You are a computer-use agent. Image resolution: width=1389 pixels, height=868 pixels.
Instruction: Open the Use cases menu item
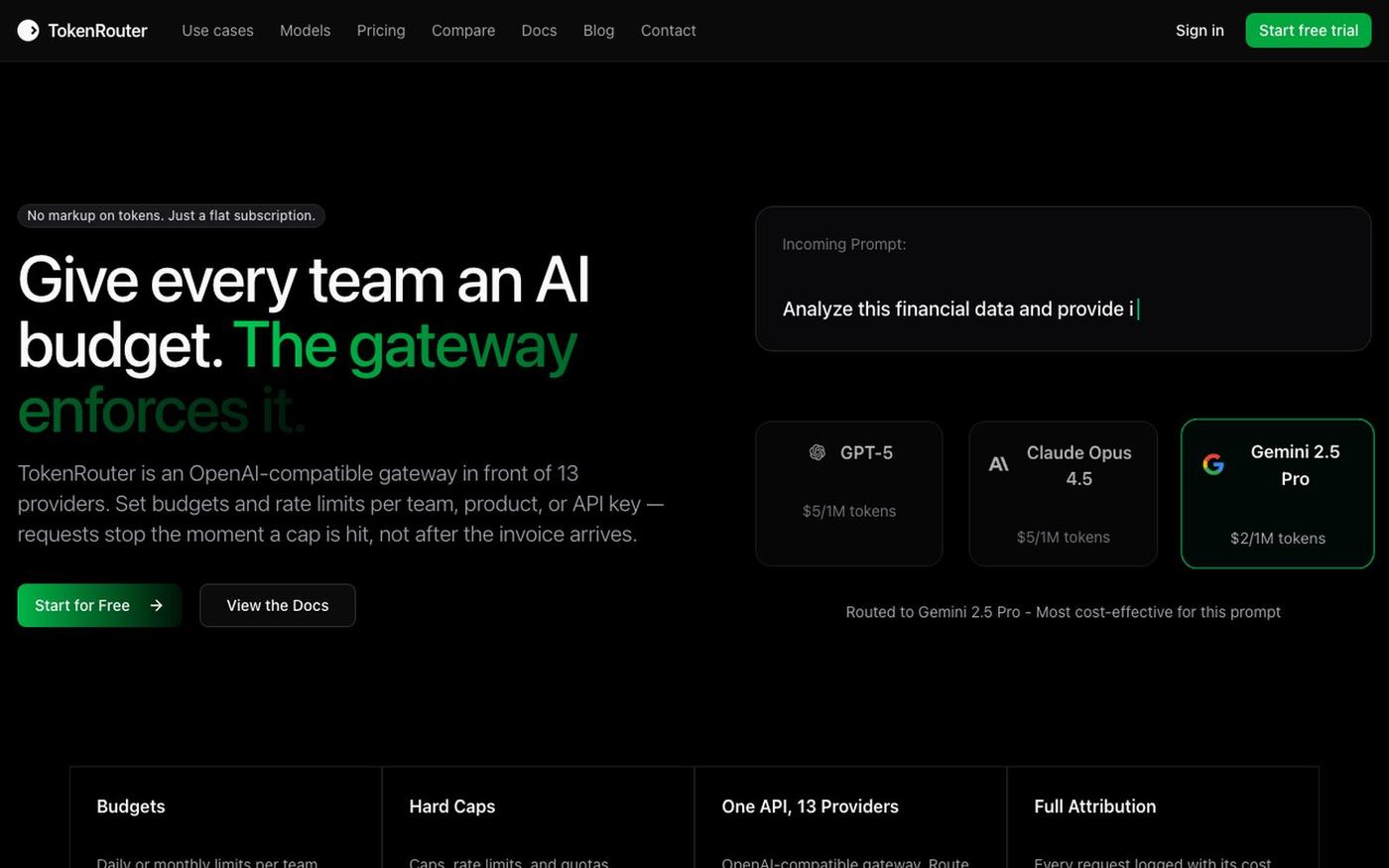coord(217,31)
